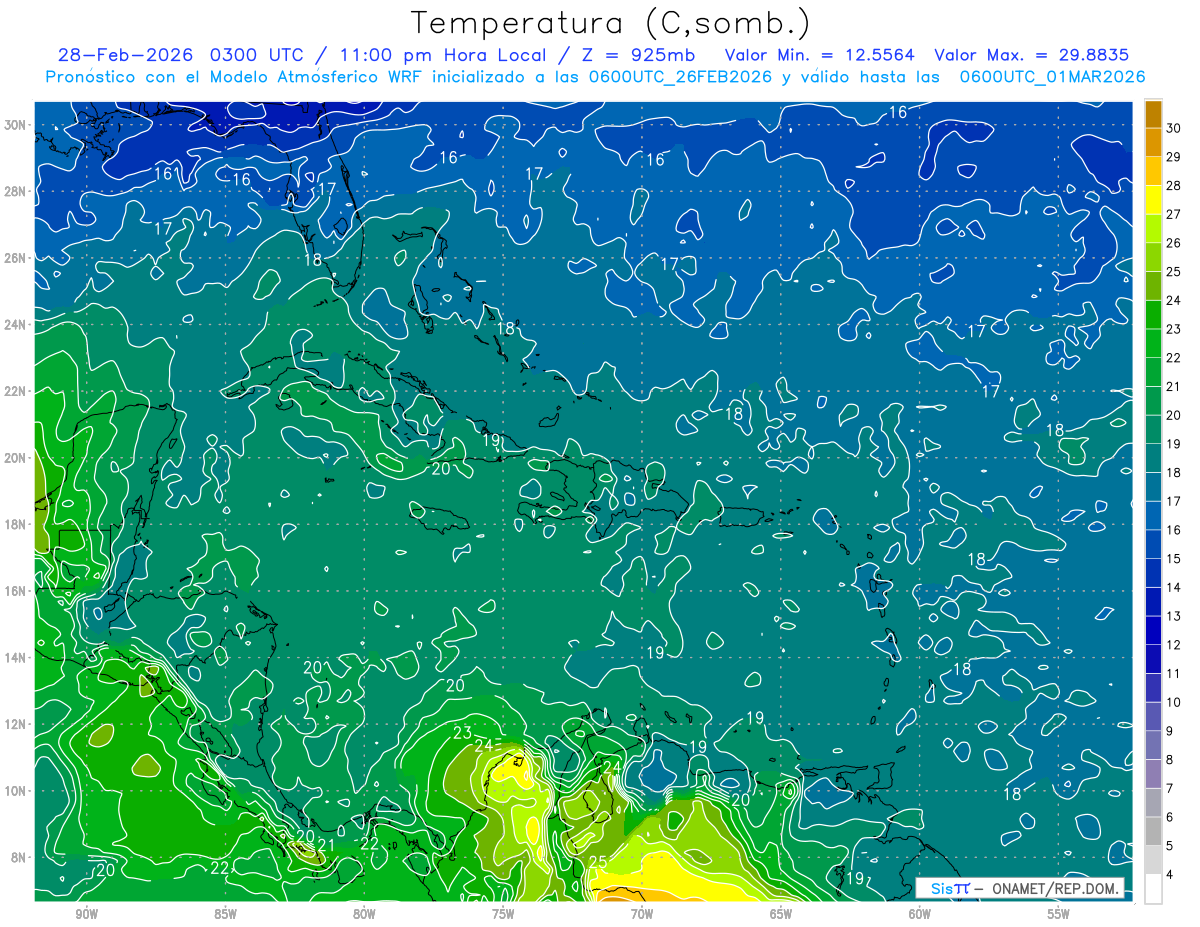Click the 80W longitude axis label

pyautogui.click(x=364, y=914)
